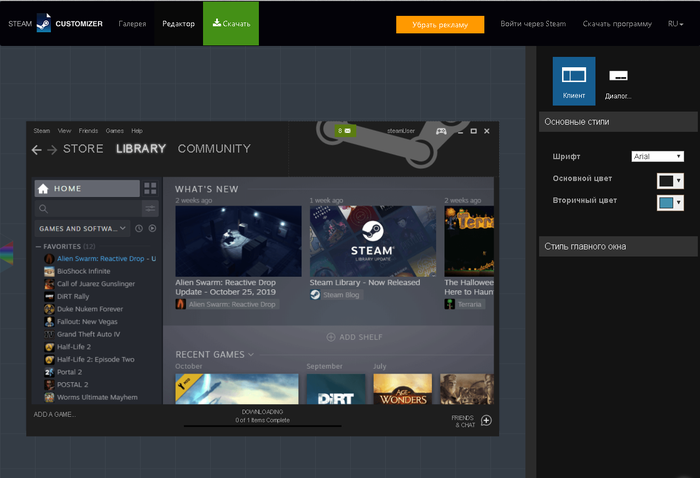Select the Клиент window mode icon
The image size is (700, 478).
point(574,81)
